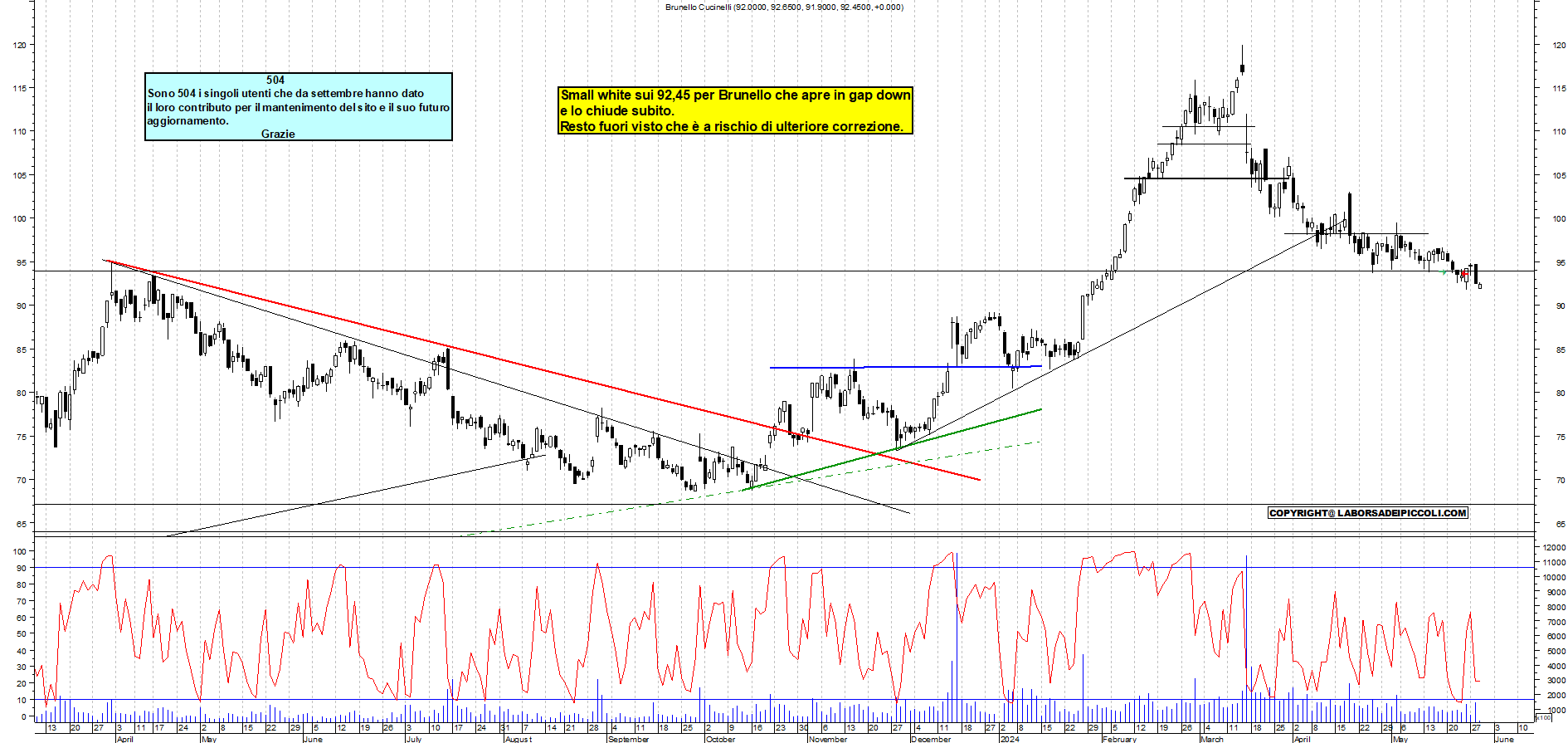Click the 7000 volume scale label
This screenshot has height=743, width=1568.
click(x=1556, y=622)
